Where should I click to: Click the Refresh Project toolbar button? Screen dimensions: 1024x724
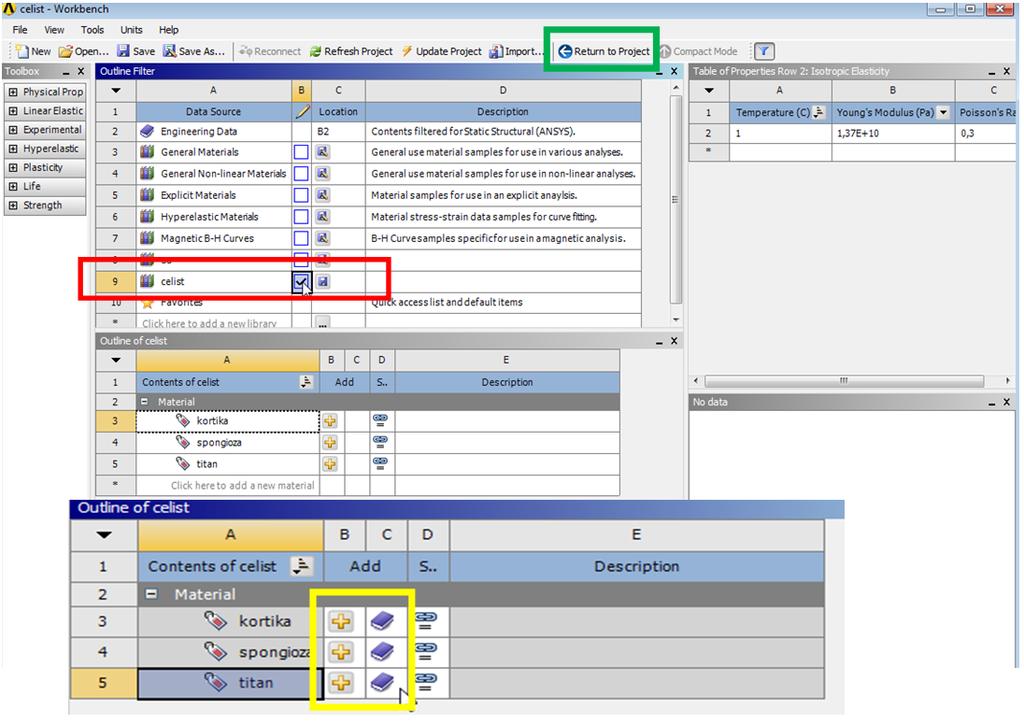(351, 51)
